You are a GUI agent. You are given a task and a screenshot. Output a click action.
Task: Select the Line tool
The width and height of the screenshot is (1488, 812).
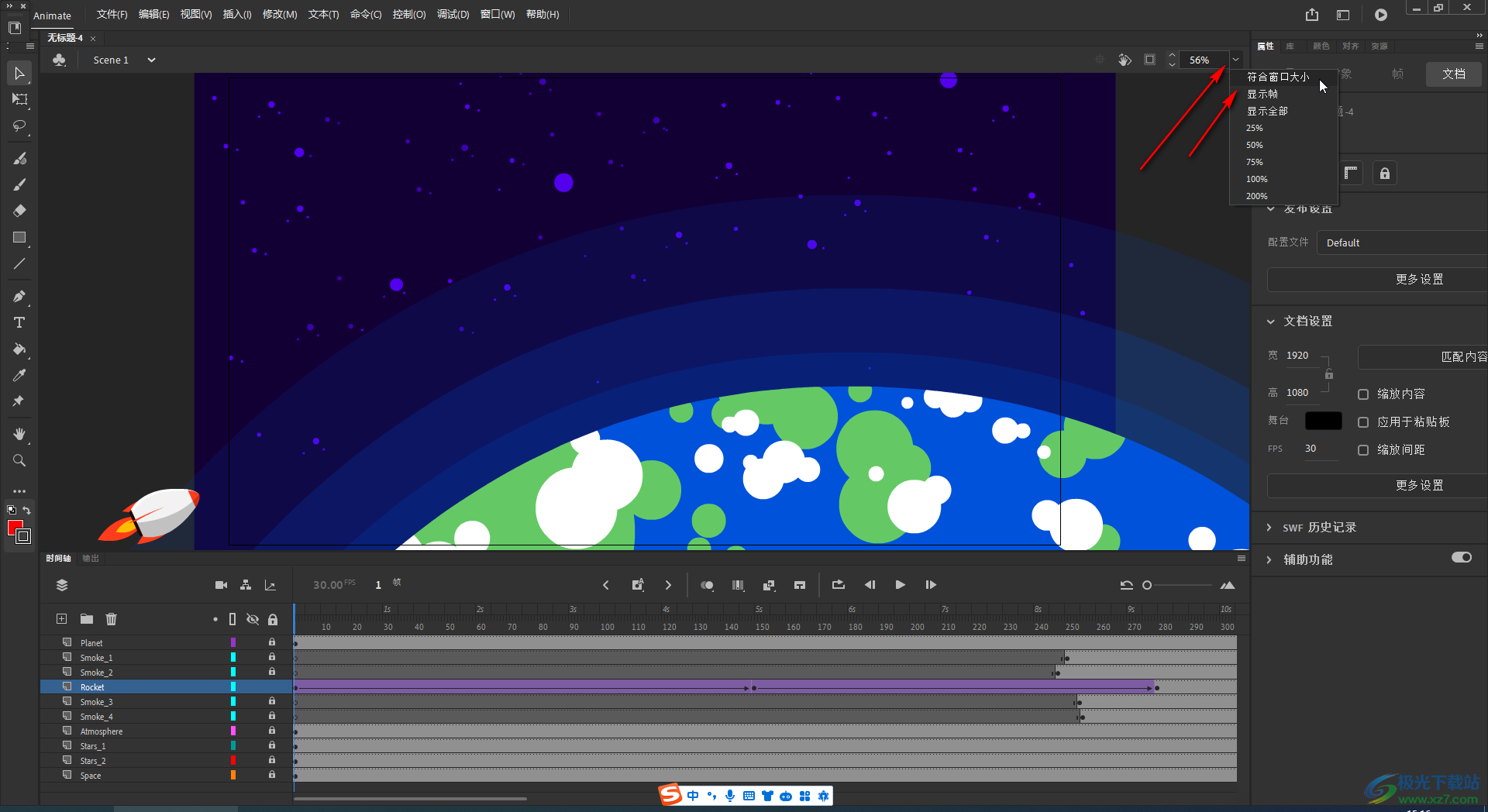pyautogui.click(x=19, y=263)
